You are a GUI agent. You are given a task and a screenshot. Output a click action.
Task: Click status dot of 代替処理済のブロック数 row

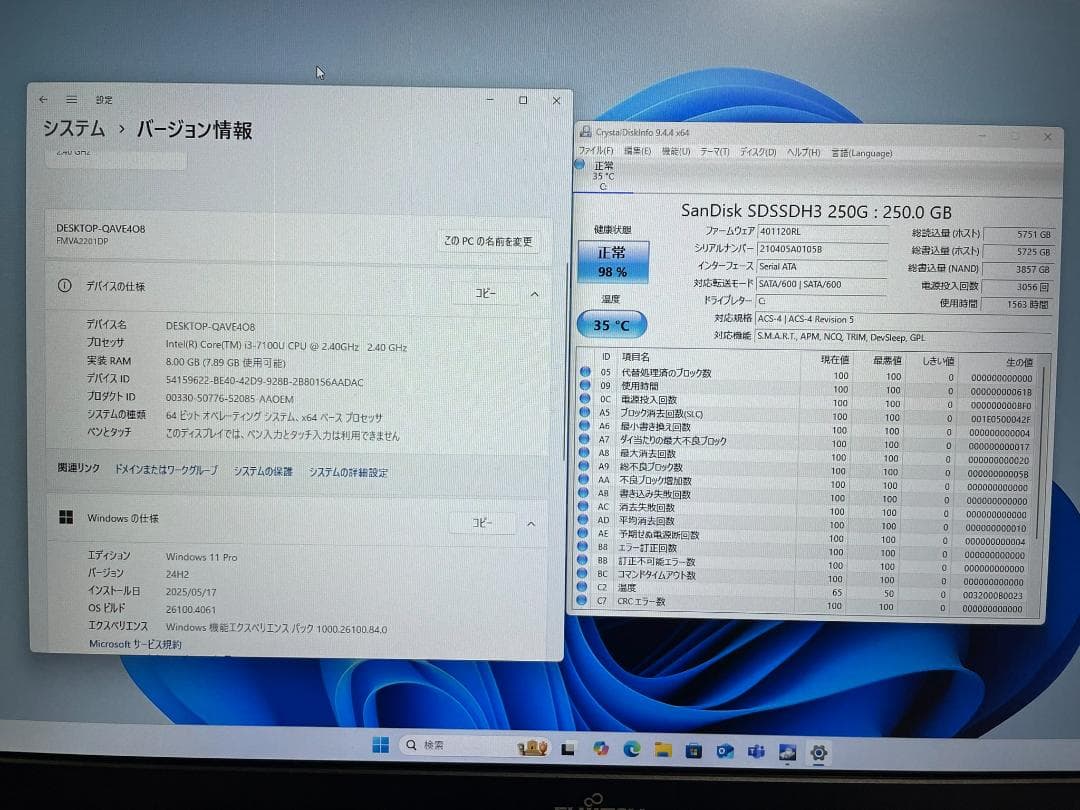click(x=585, y=372)
